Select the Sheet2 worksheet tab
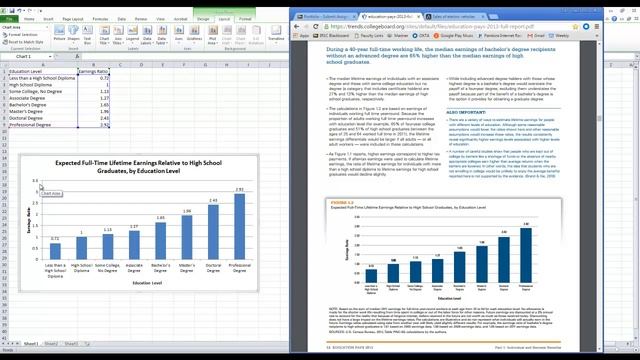Image resolution: width=640 pixels, height=360 pixels. 51,344
